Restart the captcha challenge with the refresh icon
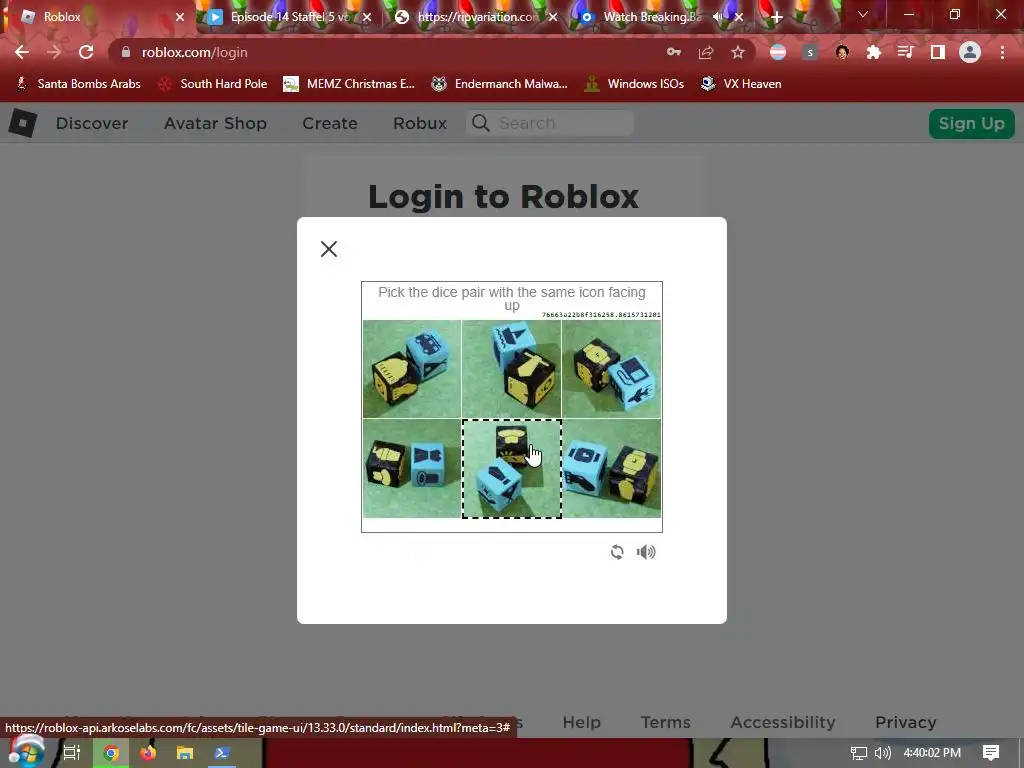Image resolution: width=1024 pixels, height=768 pixels. (x=616, y=552)
